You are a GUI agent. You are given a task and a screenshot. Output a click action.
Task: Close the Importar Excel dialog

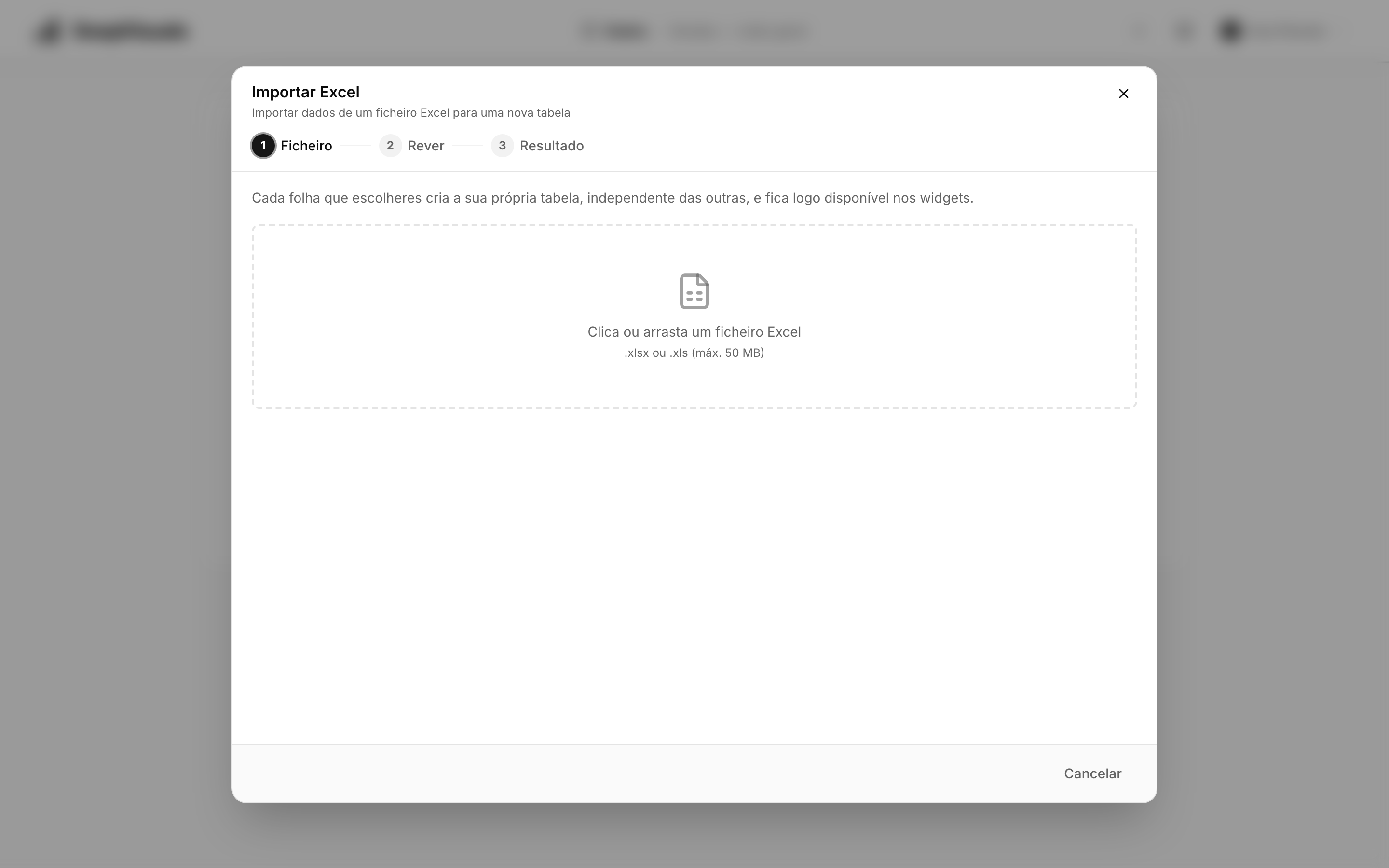point(1123,94)
